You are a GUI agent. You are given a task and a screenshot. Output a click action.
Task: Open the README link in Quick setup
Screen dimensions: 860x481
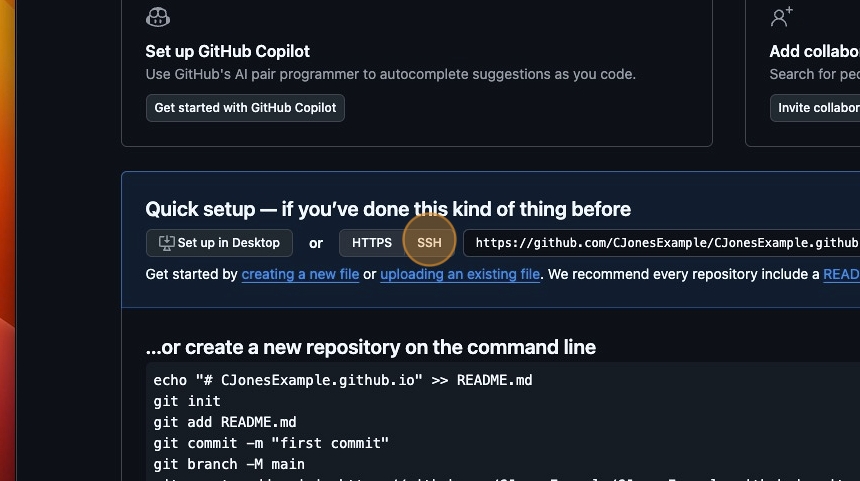(841, 274)
